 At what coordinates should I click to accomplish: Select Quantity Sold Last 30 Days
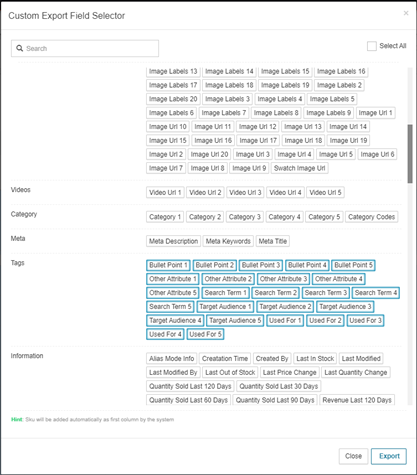pyautogui.click(x=279, y=386)
